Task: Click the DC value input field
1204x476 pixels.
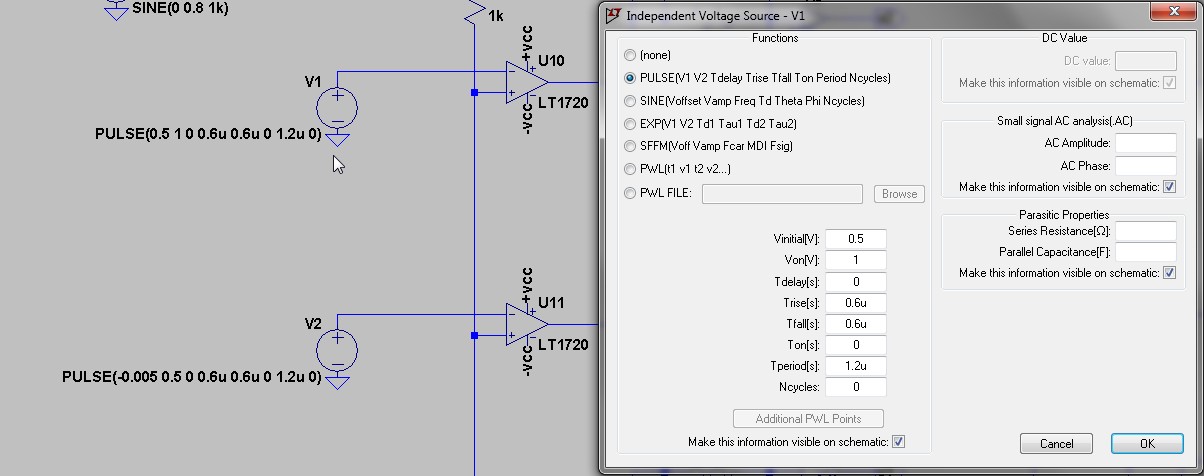Action: tap(1145, 61)
